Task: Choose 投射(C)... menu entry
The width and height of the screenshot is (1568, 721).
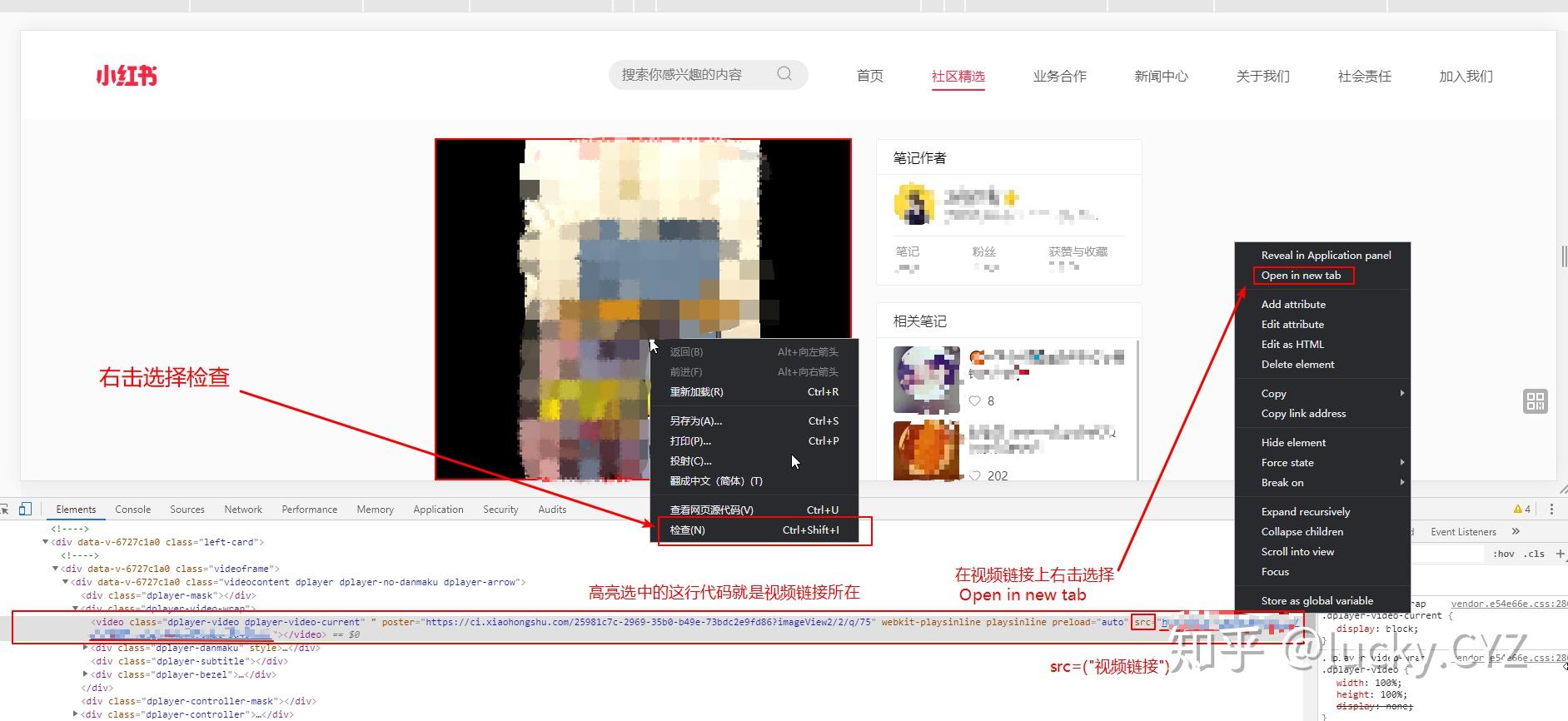Action: coord(754,461)
